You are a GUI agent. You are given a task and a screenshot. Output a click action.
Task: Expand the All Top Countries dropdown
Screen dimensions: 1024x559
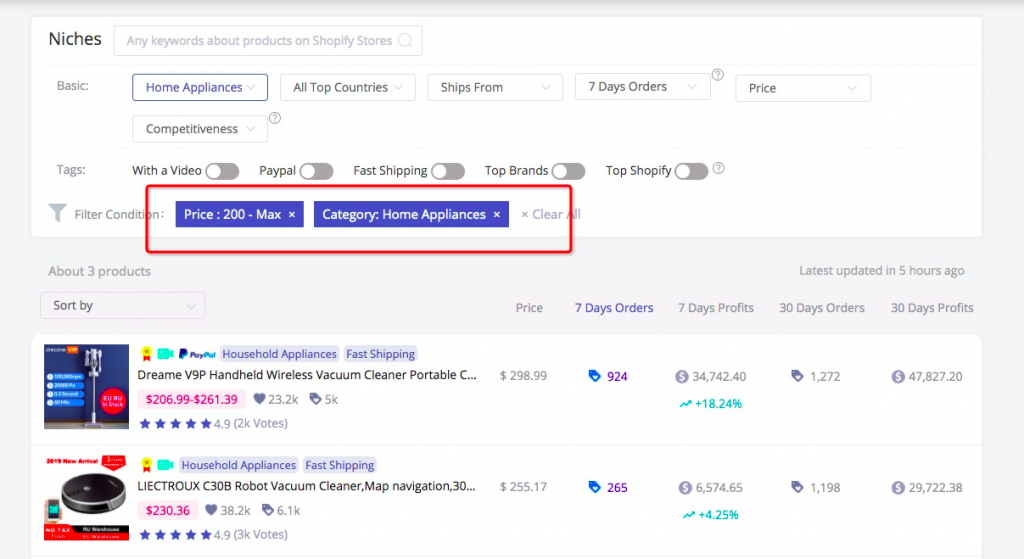[x=347, y=88]
